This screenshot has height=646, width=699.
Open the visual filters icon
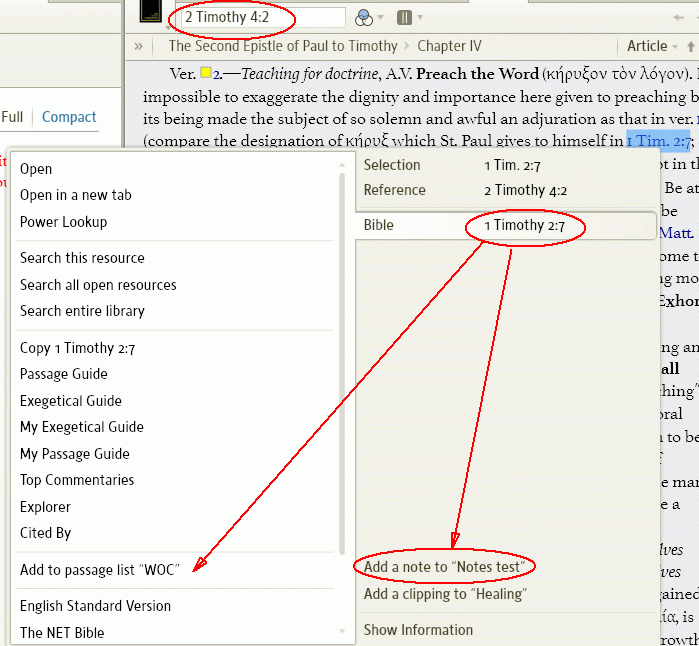(x=364, y=18)
